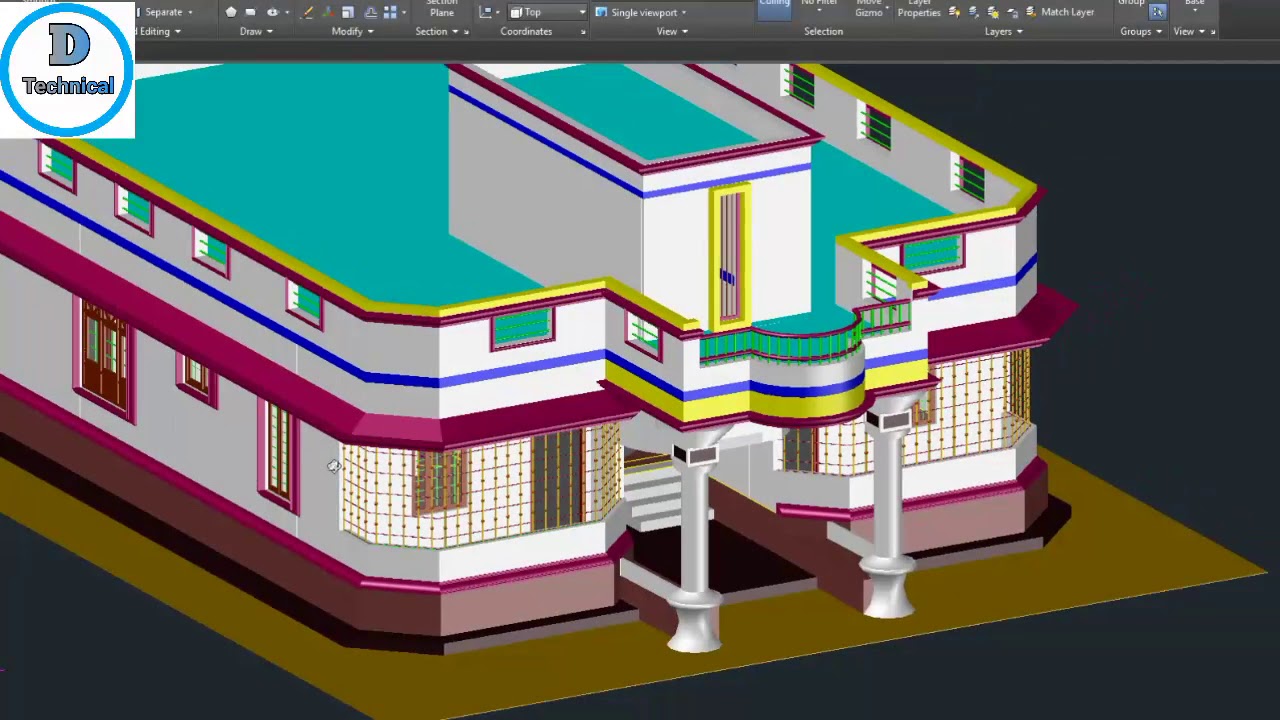This screenshot has width=1280, height=720.
Task: Click the Selection panel label
Action: coord(823,31)
